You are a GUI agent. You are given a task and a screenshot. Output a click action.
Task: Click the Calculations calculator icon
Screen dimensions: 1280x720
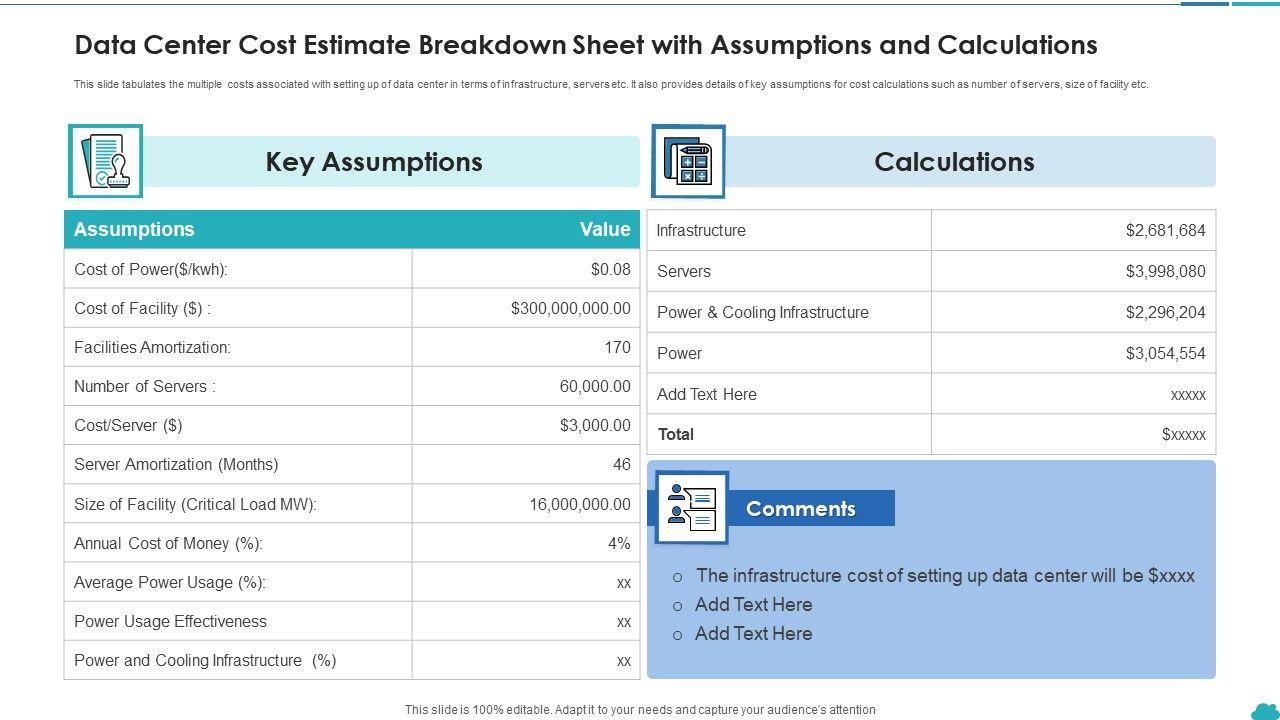click(688, 162)
